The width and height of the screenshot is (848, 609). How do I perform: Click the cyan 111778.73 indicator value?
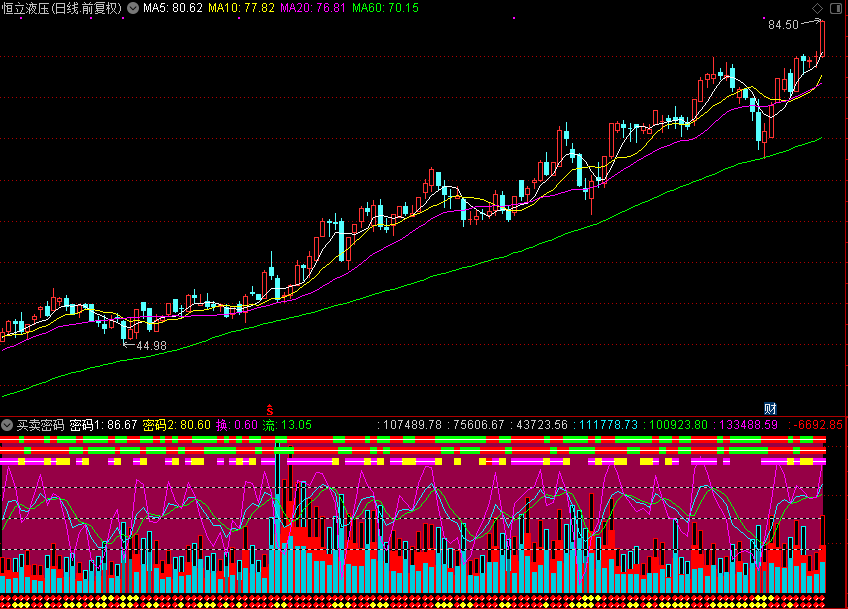click(x=608, y=425)
